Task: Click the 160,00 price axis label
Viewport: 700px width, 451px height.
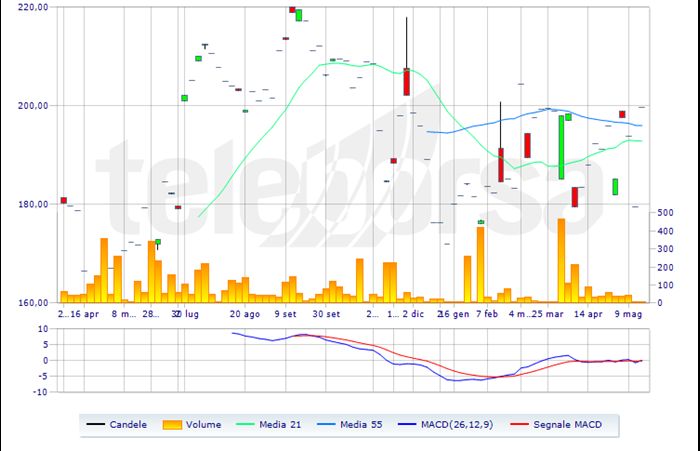Action: (x=33, y=303)
